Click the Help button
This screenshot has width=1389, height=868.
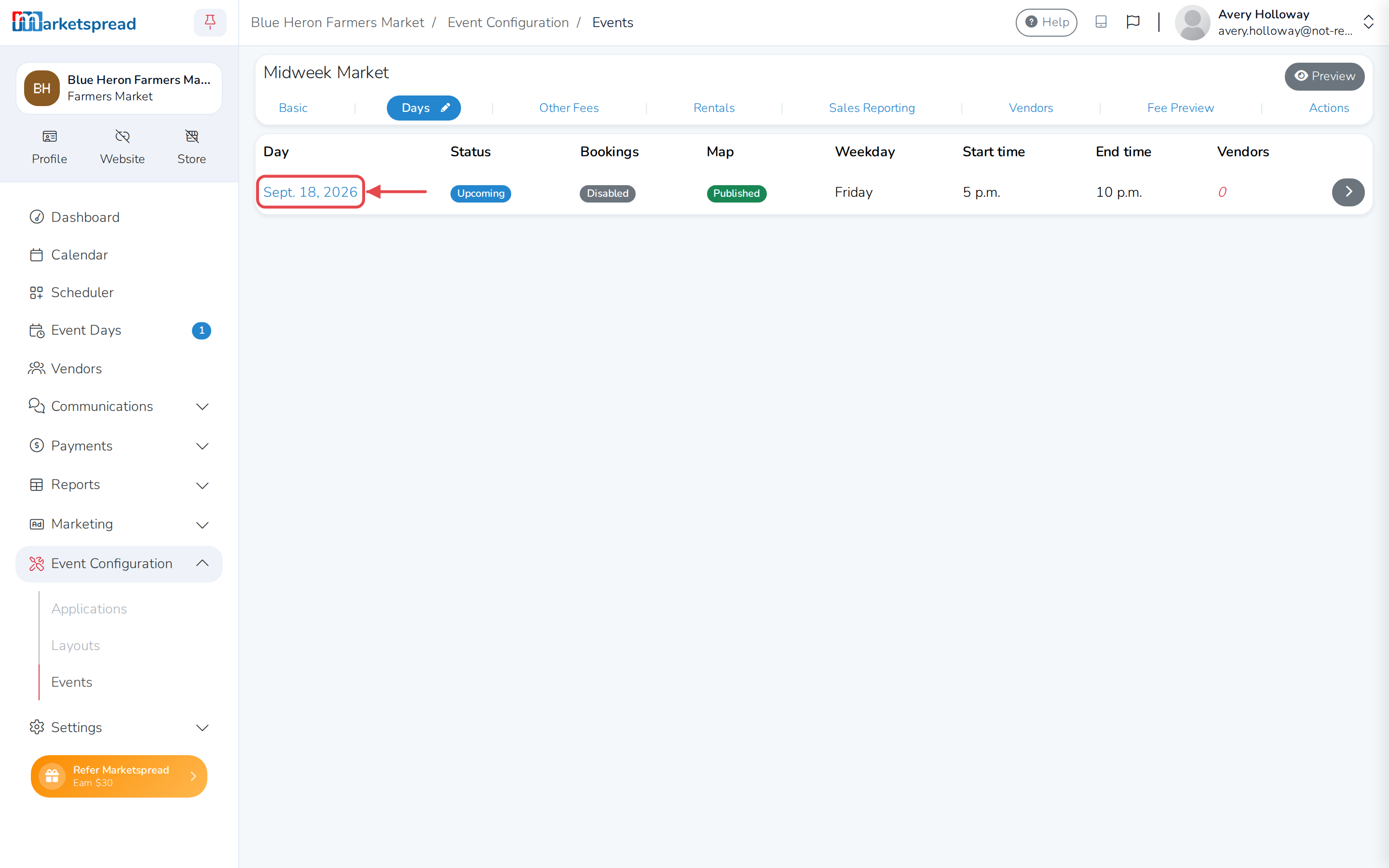1047,22
